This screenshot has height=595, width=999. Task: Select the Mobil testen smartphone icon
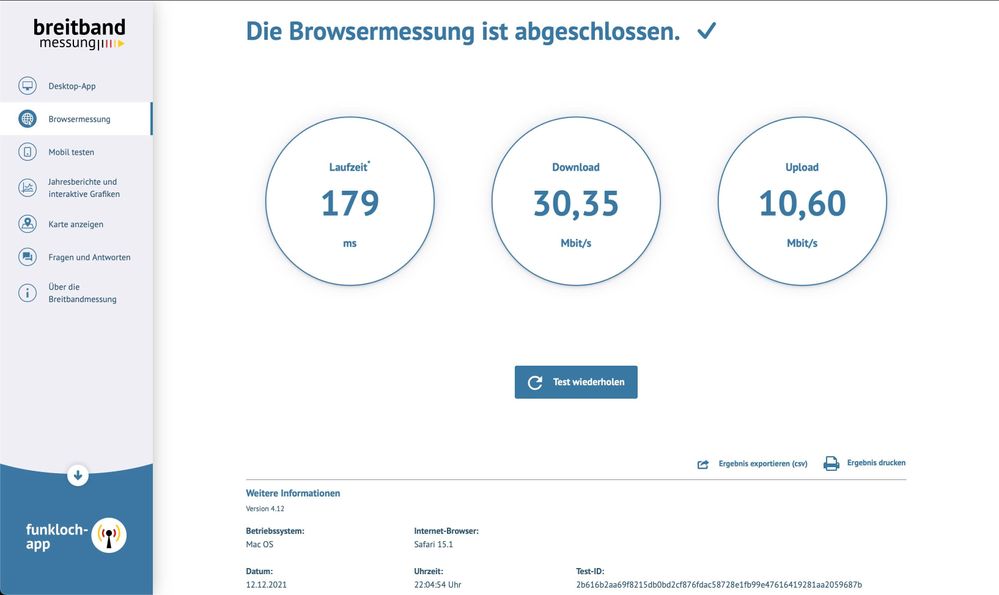[27, 151]
